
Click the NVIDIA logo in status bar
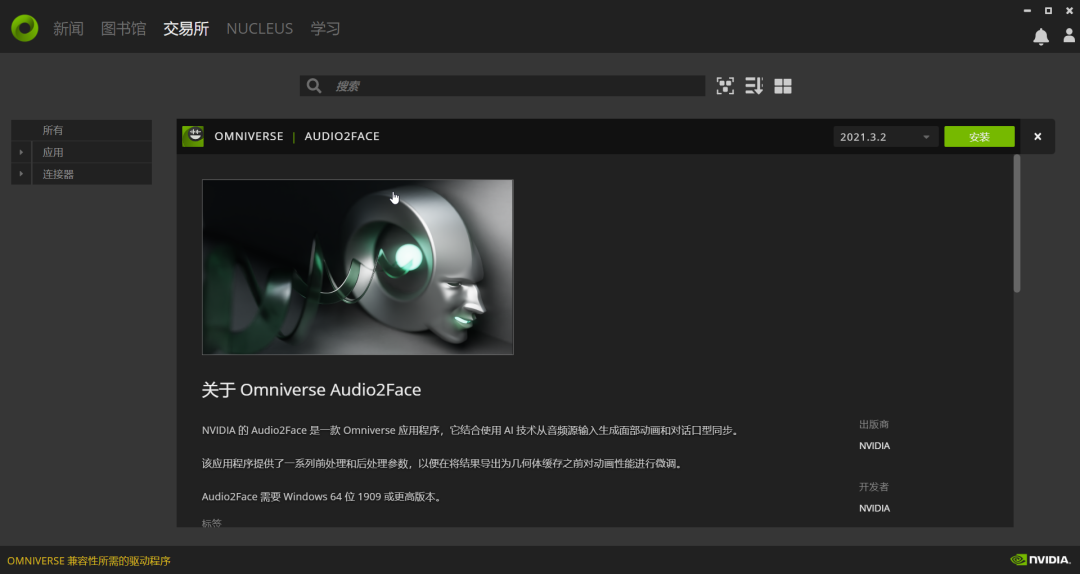(1040, 560)
